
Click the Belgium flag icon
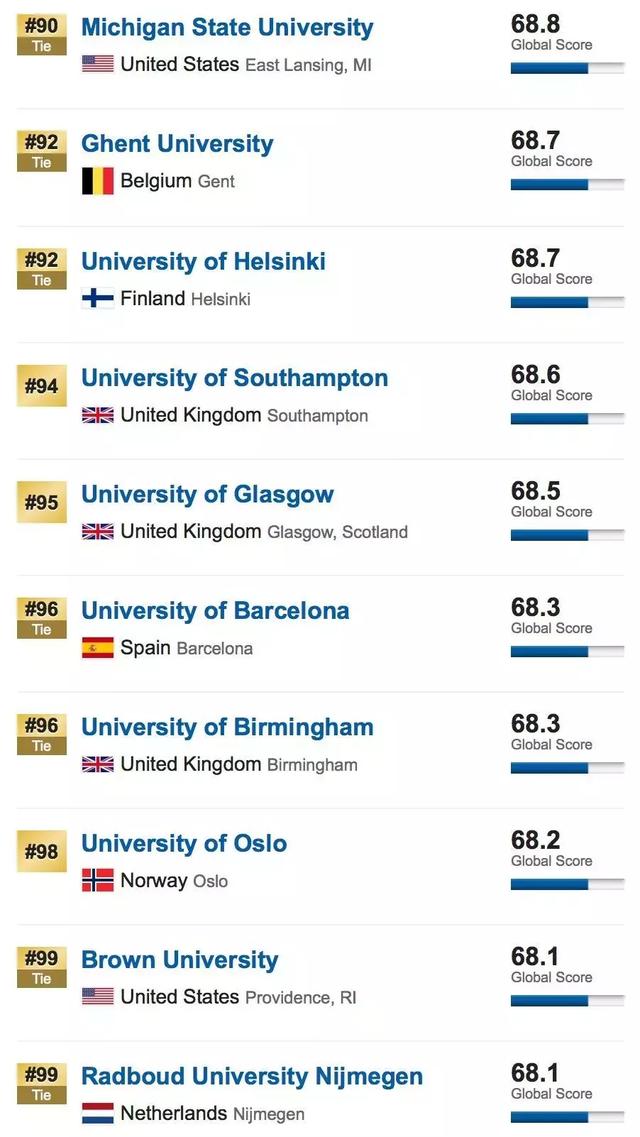click(x=97, y=181)
